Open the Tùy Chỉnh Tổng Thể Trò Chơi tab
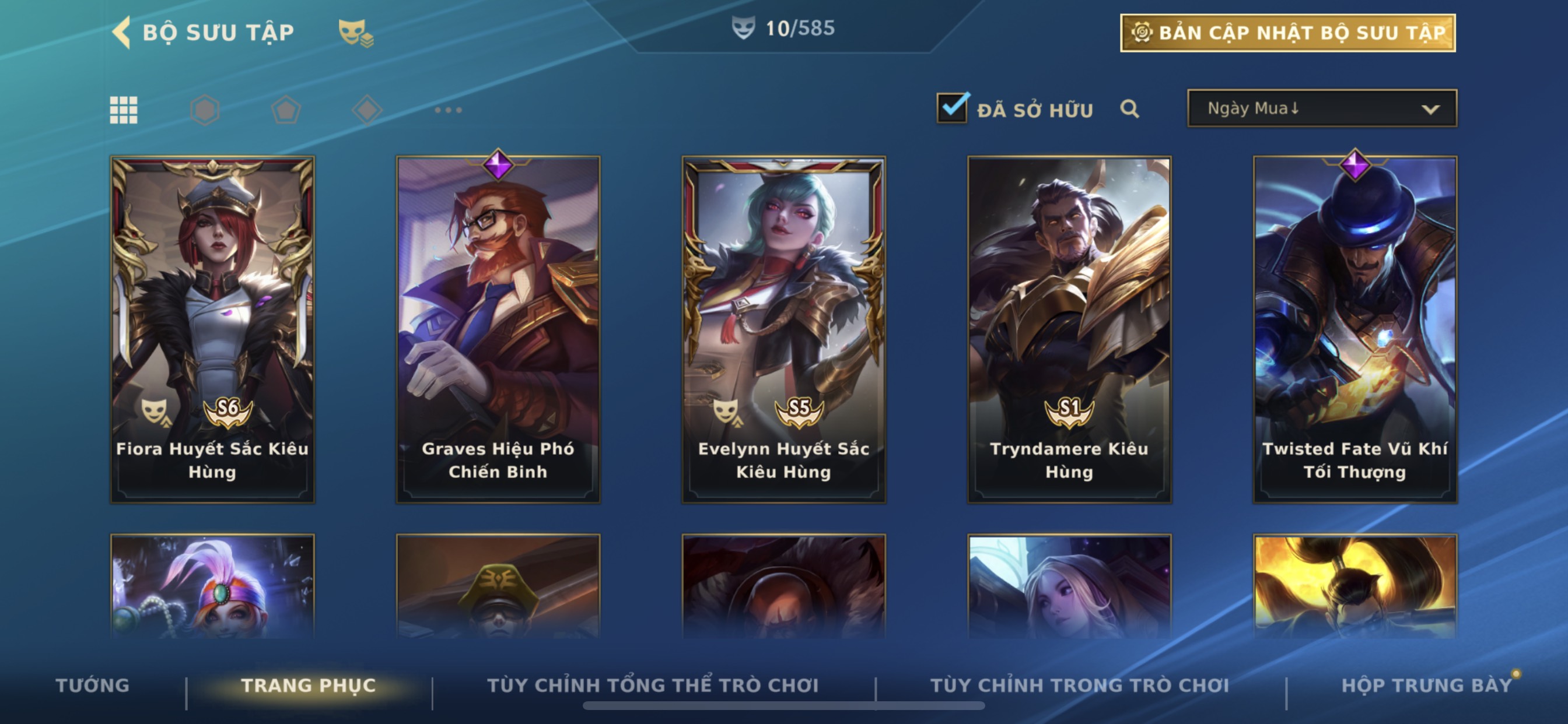Screen dimensions: 1568x724 point(653,685)
